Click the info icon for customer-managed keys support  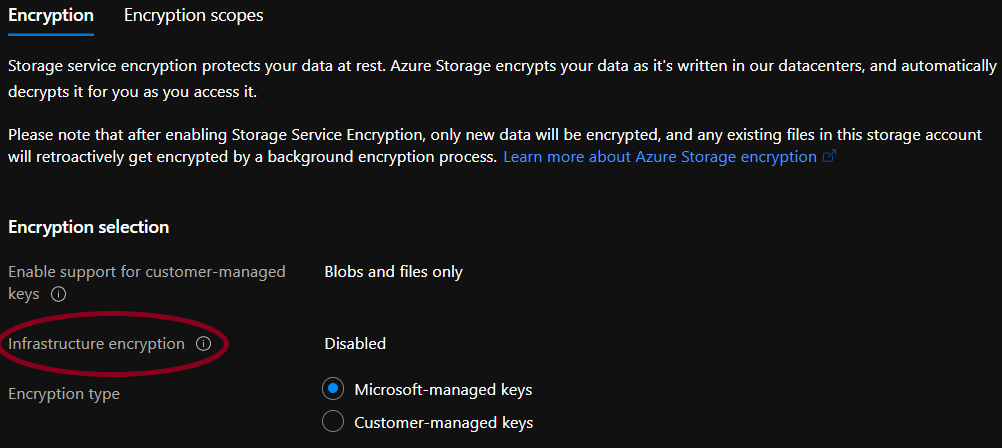58,294
